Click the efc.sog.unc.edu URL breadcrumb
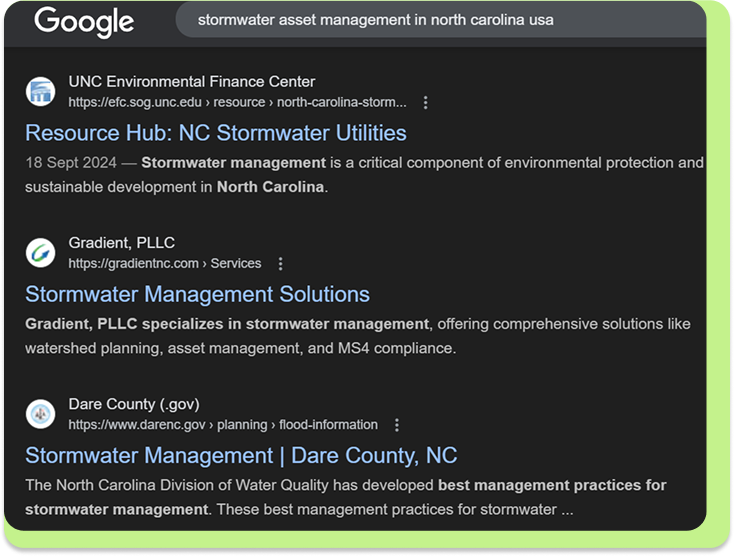Image resolution: width=734 pixels, height=556 pixels. click(237, 102)
